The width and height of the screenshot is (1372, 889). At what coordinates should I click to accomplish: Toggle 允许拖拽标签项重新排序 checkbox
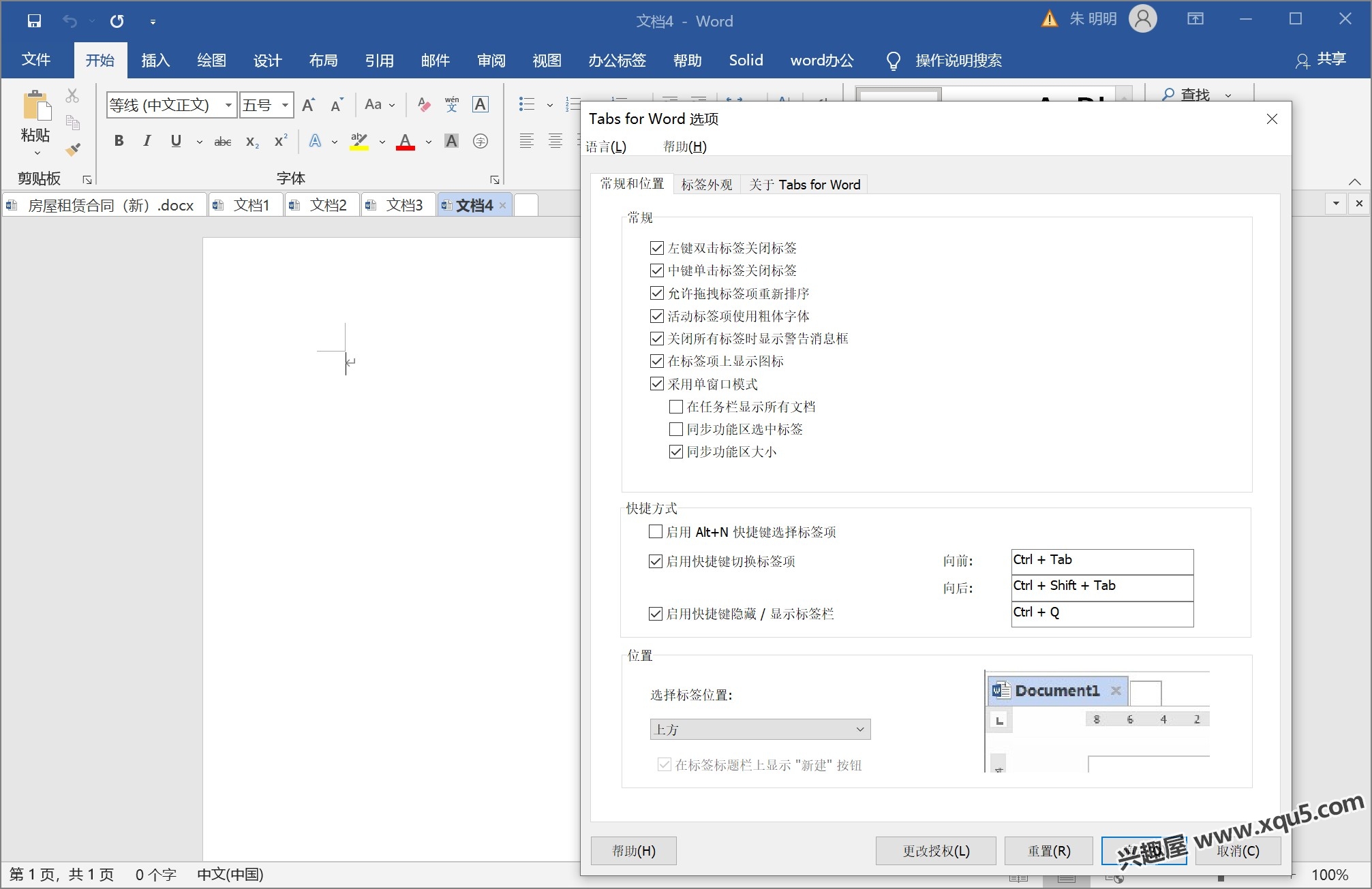657,294
